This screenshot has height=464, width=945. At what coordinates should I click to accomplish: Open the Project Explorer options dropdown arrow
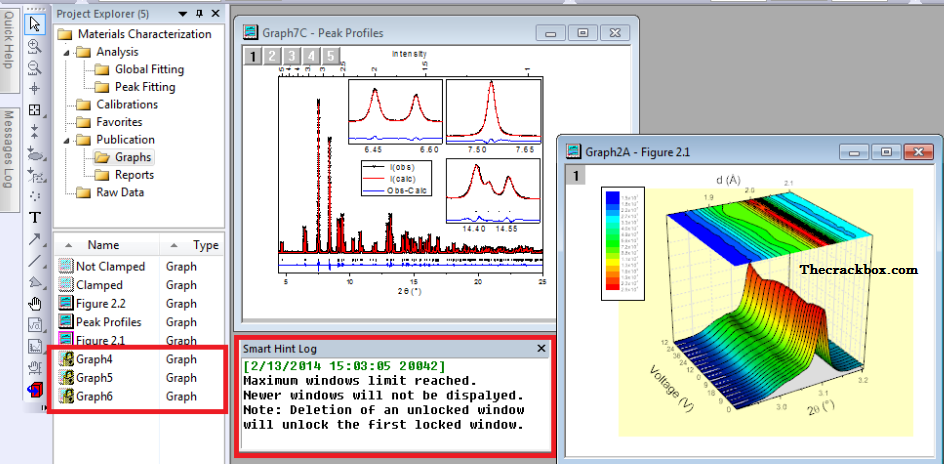click(183, 14)
